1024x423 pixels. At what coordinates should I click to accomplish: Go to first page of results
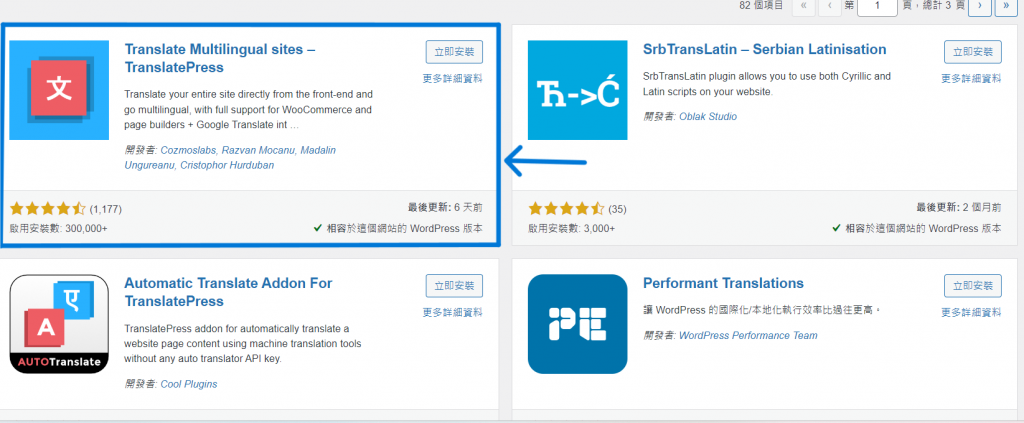[x=803, y=6]
